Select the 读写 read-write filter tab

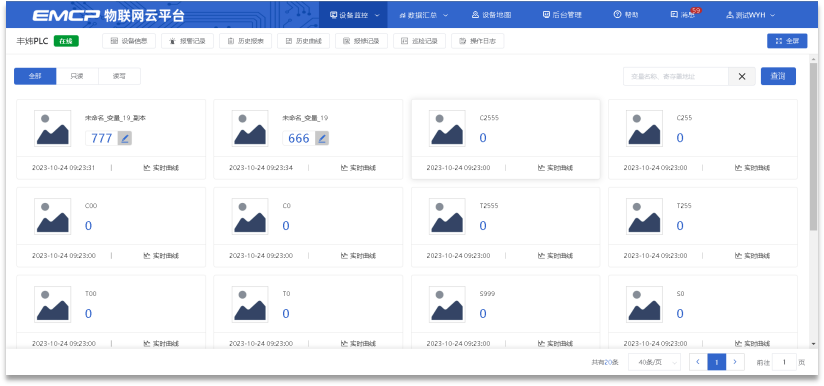click(x=119, y=76)
